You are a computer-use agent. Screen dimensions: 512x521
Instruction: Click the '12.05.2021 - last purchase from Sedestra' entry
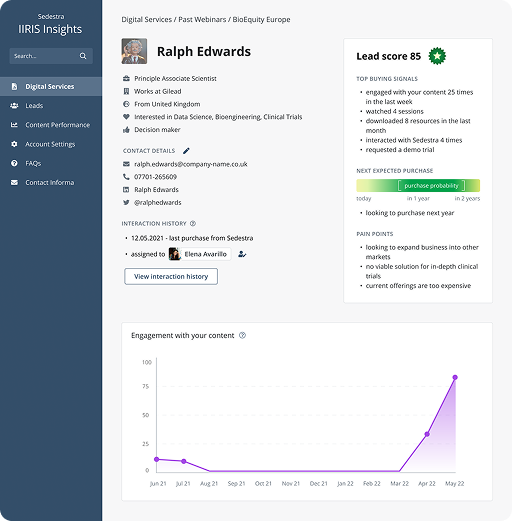(192, 238)
